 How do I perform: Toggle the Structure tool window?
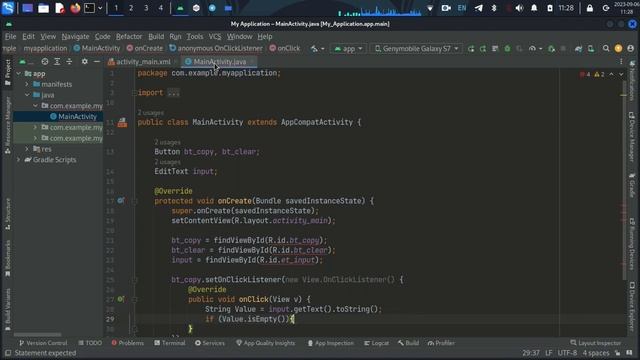click(7, 214)
